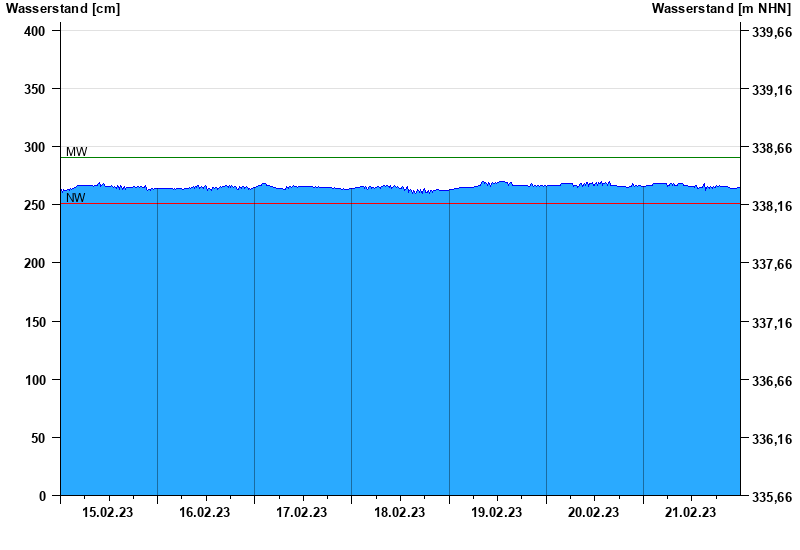
Task: Select the 150 value on the left axis
Action: [x=35, y=322]
